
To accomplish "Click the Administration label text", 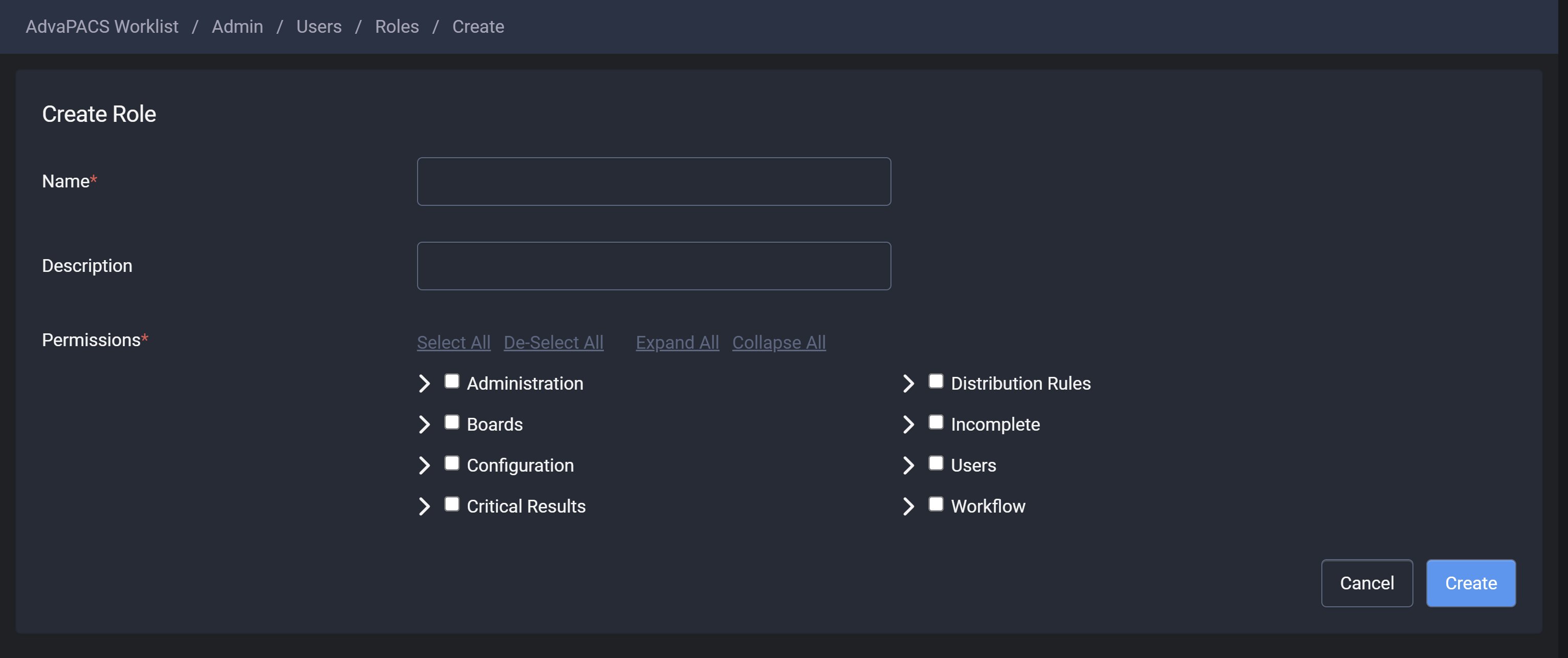I will (525, 383).
